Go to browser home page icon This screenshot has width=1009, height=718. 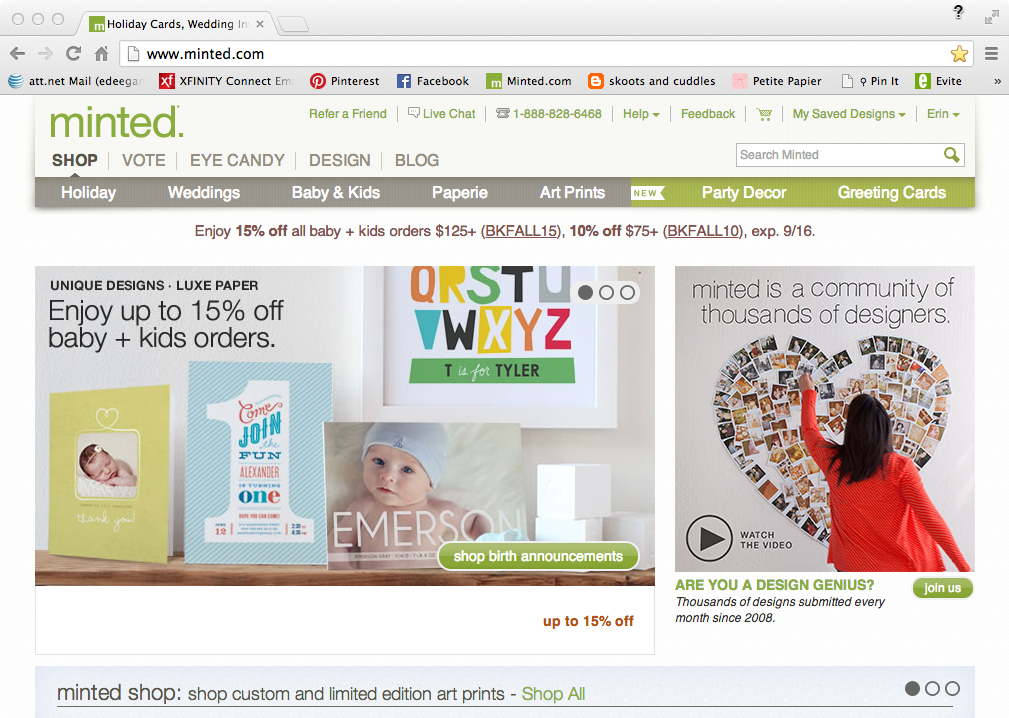(102, 54)
